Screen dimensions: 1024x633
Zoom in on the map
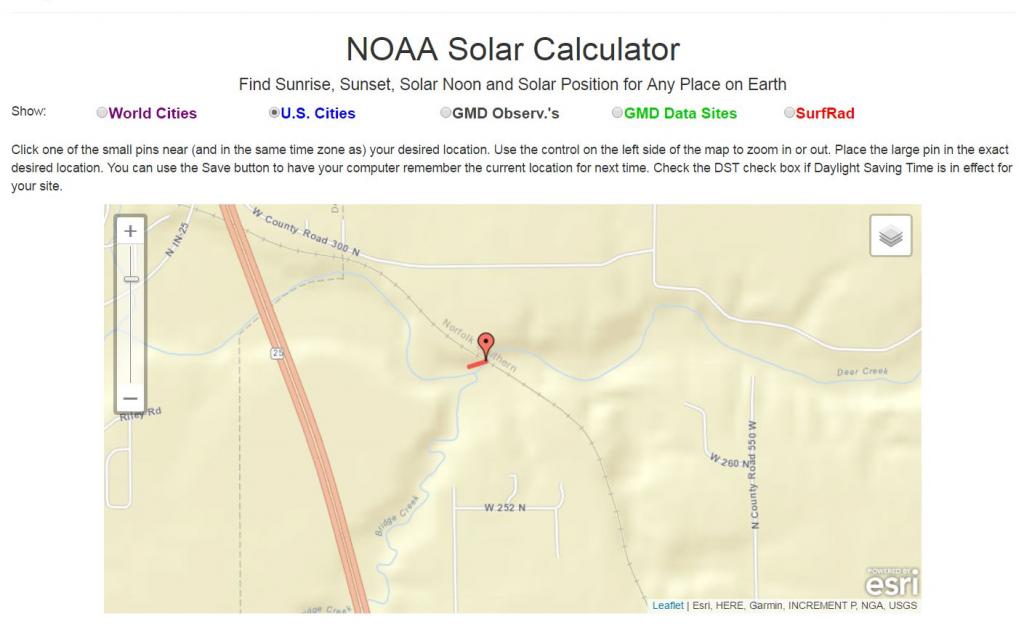click(x=131, y=231)
